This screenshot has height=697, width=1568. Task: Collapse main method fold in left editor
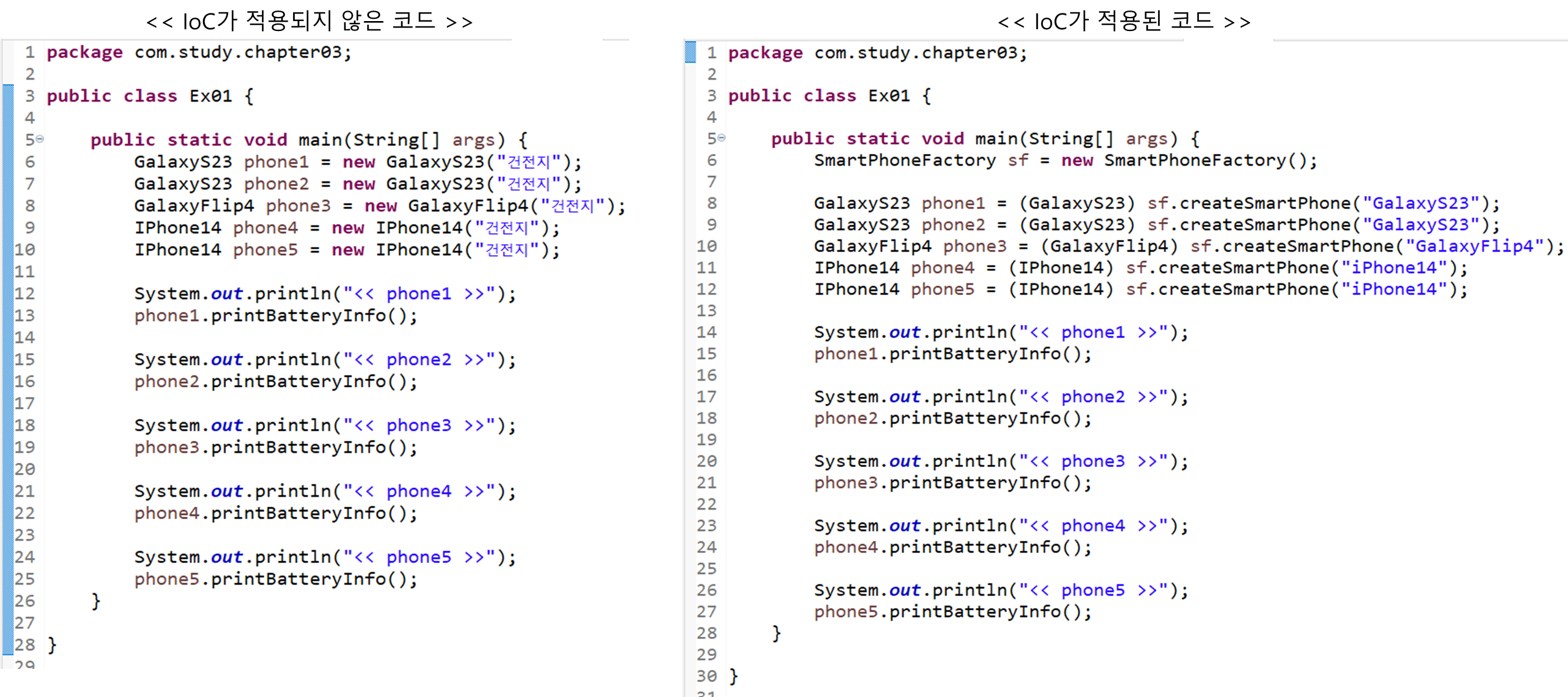pos(40,139)
